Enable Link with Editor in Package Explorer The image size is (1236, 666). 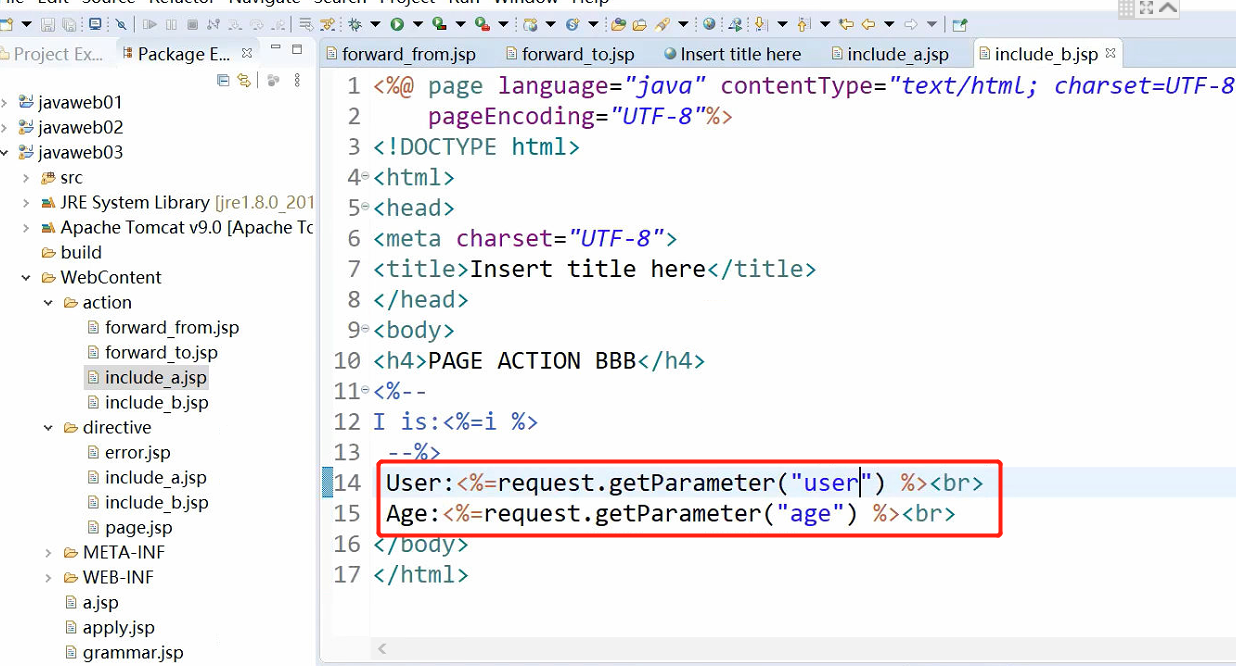point(243,80)
